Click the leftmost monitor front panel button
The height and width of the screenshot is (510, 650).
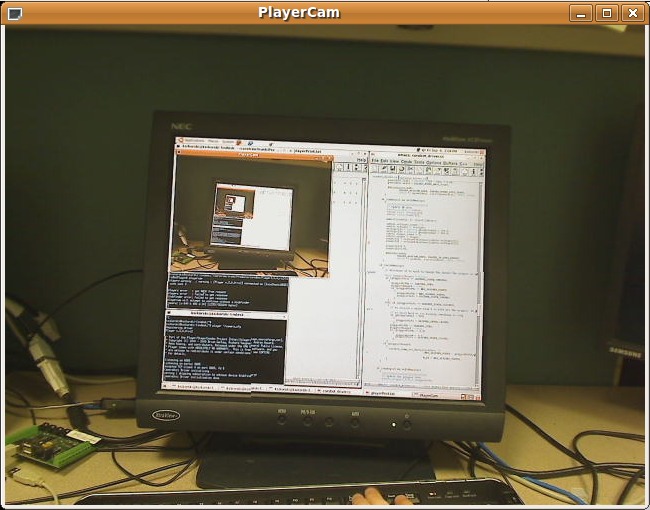tap(281, 419)
